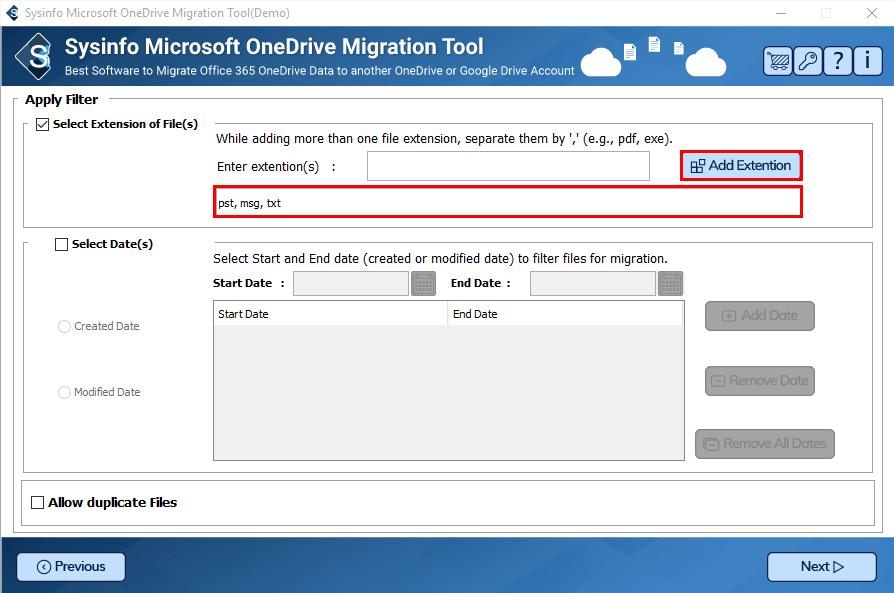
Task: Click the Sysinfo logo in header
Action: (x=38, y=57)
